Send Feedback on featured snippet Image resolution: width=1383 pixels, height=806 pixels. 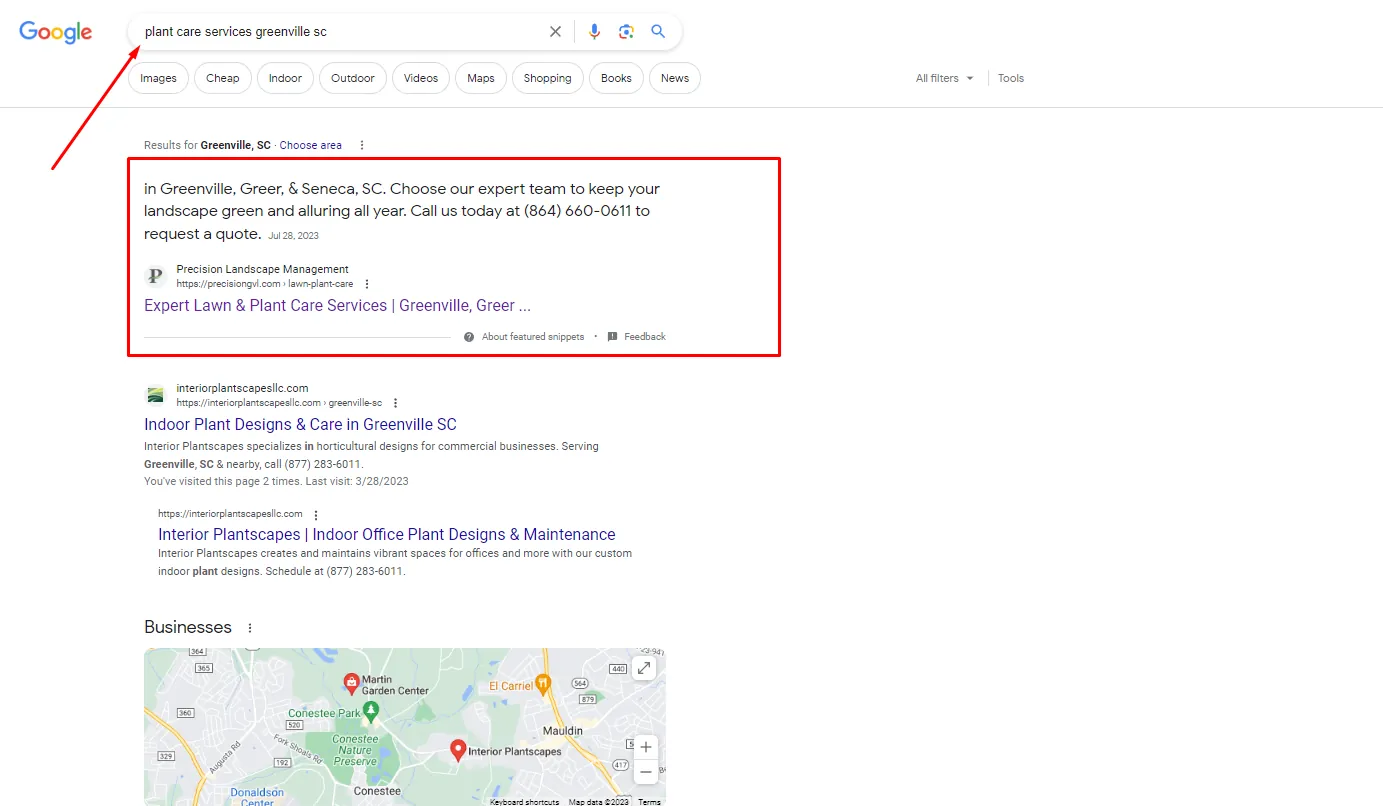click(x=644, y=337)
